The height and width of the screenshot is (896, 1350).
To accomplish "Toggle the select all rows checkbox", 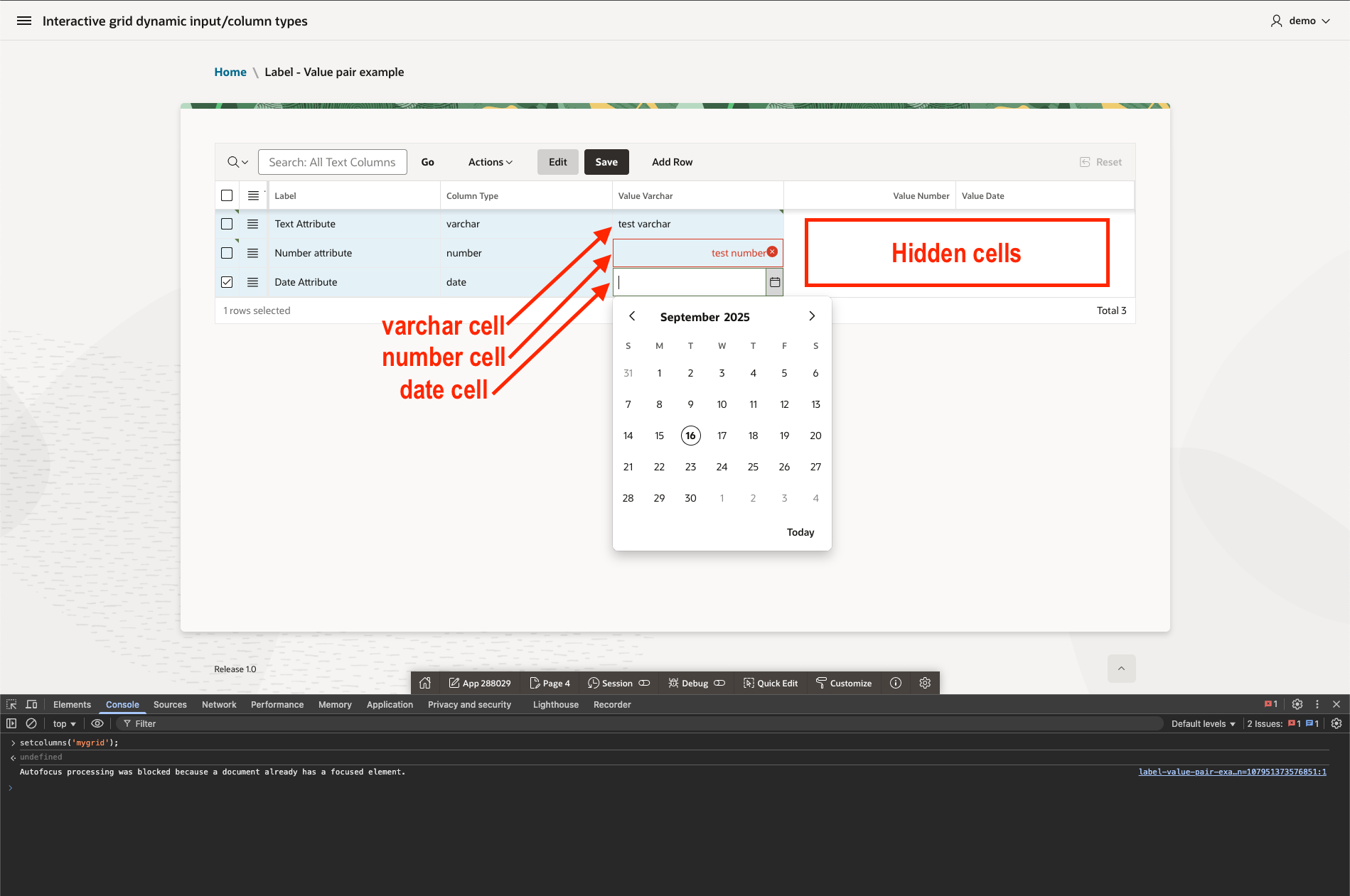I will point(227,195).
